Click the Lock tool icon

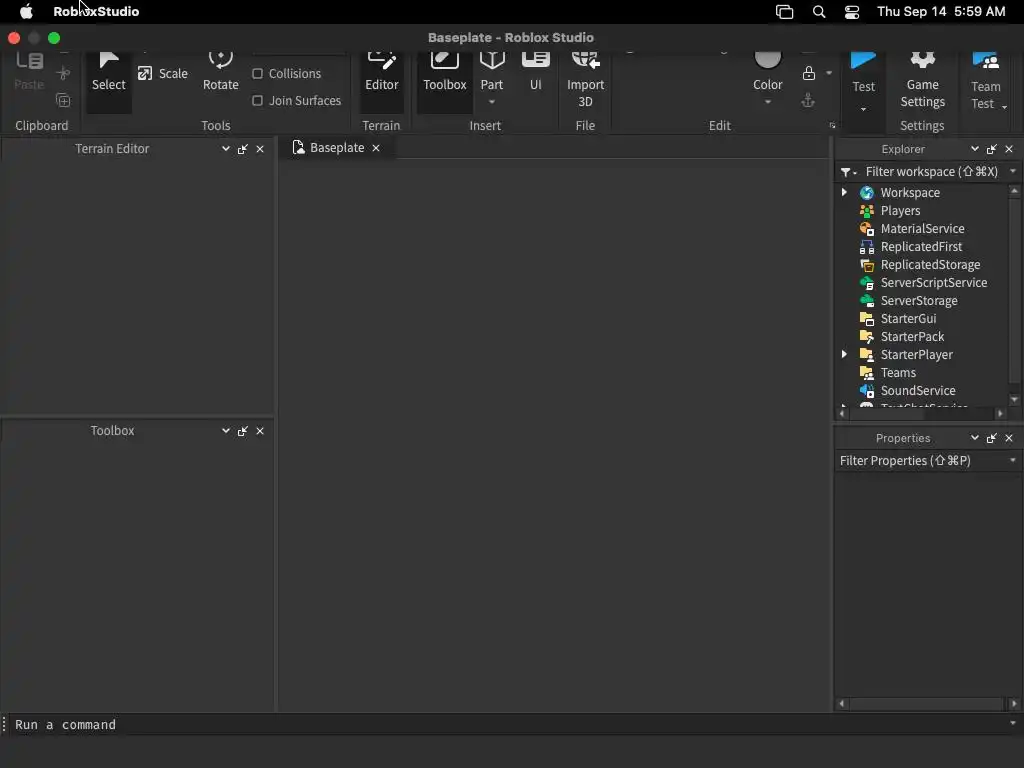coord(808,73)
